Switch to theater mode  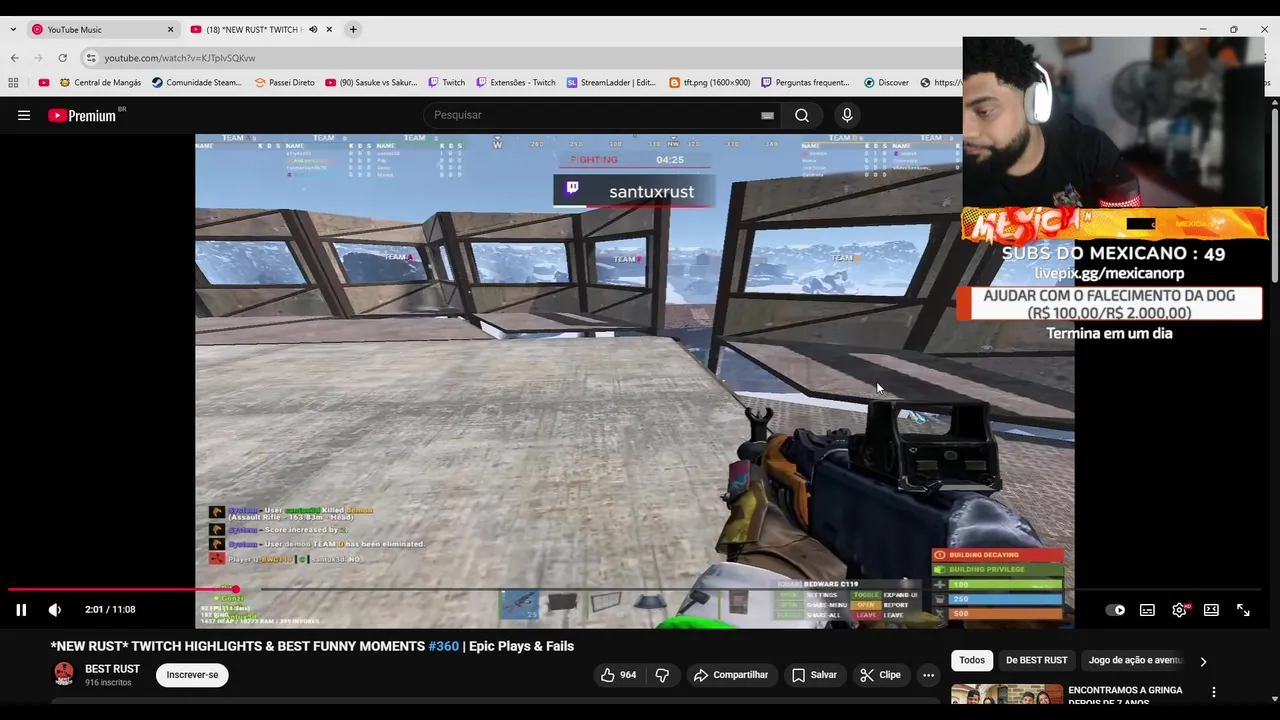(x=1211, y=610)
